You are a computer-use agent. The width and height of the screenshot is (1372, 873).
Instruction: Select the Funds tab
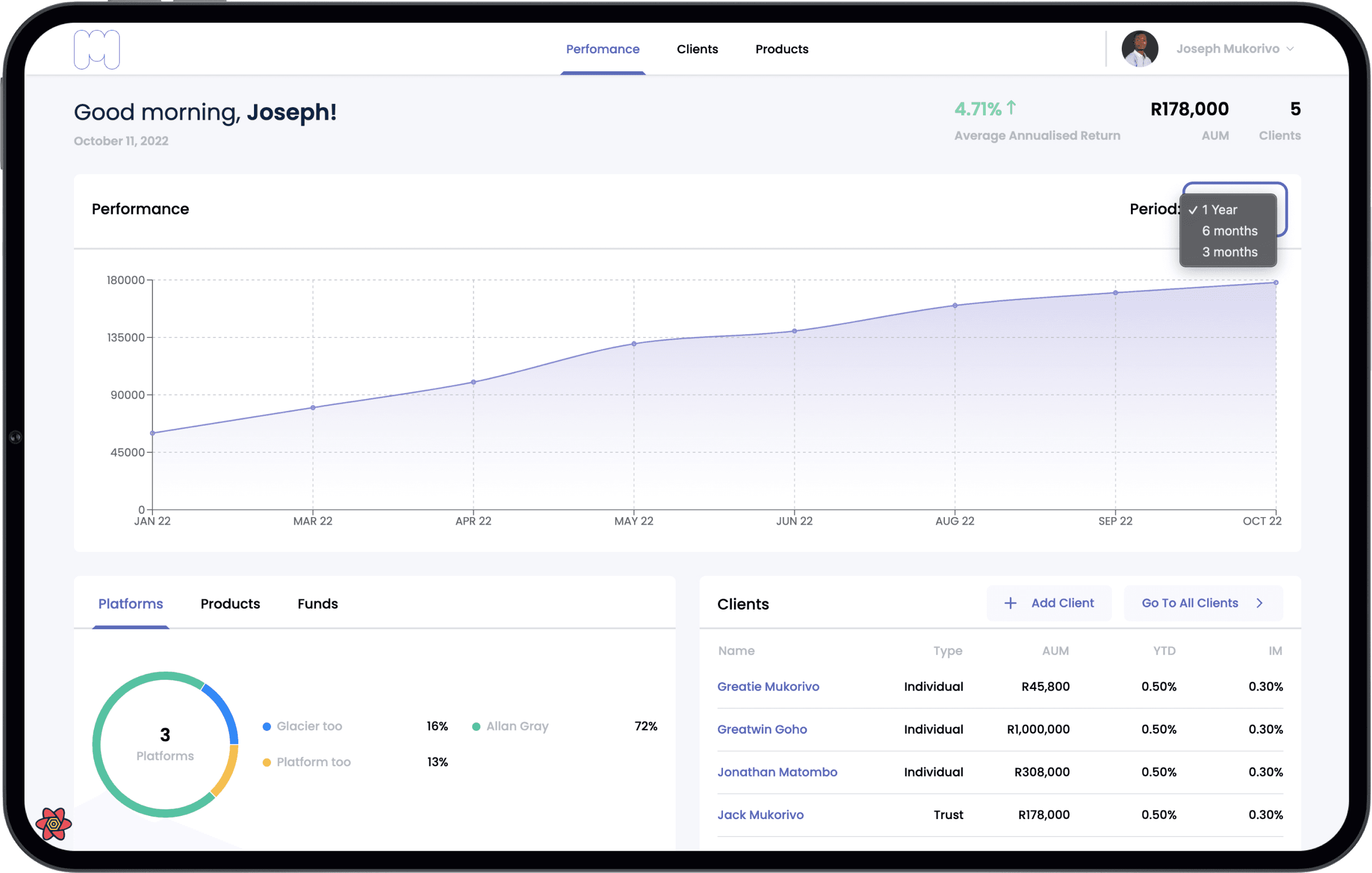317,604
